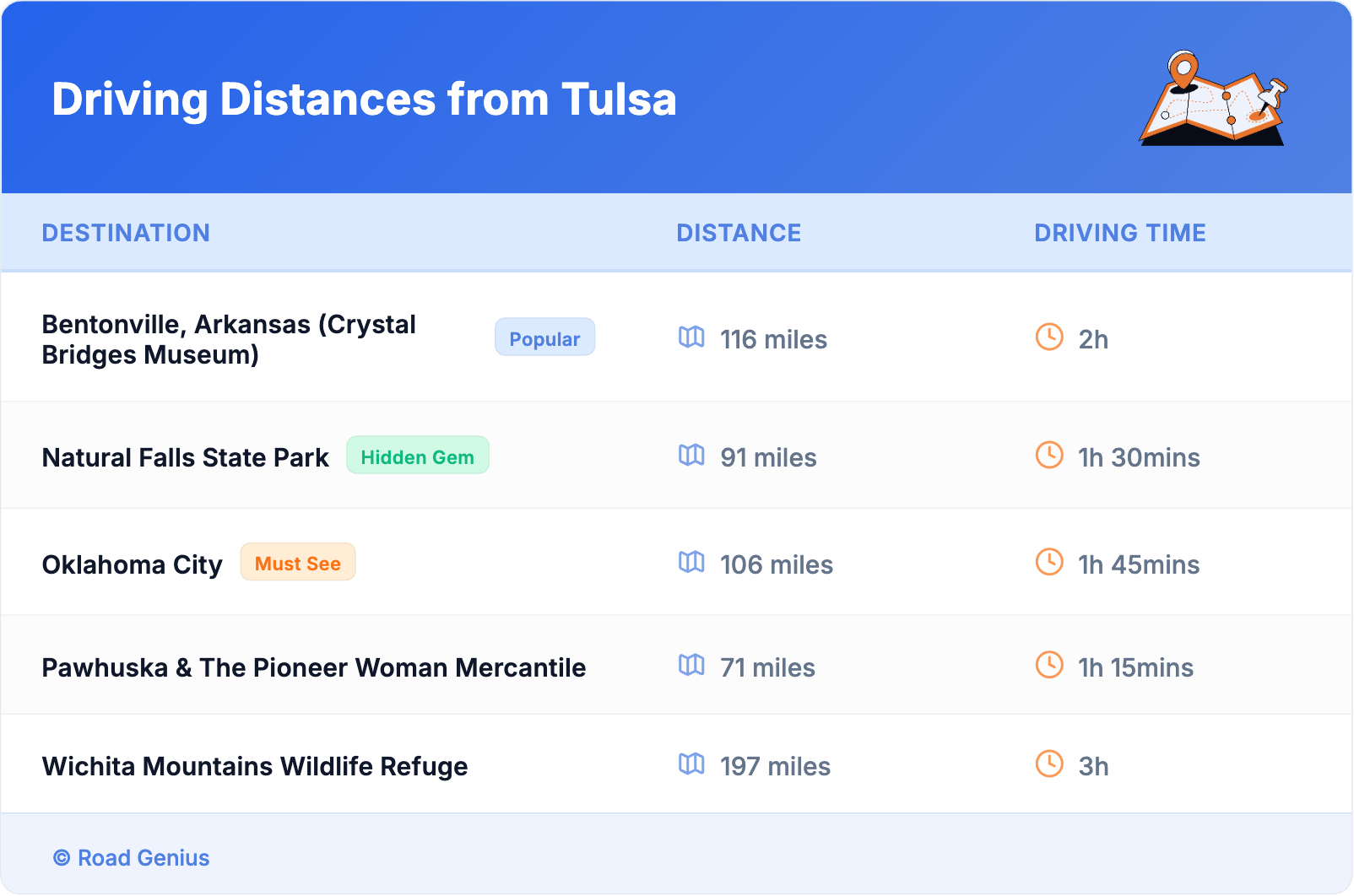Open the Road Genius copyright link
The height and width of the screenshot is (896, 1354).
click(132, 858)
